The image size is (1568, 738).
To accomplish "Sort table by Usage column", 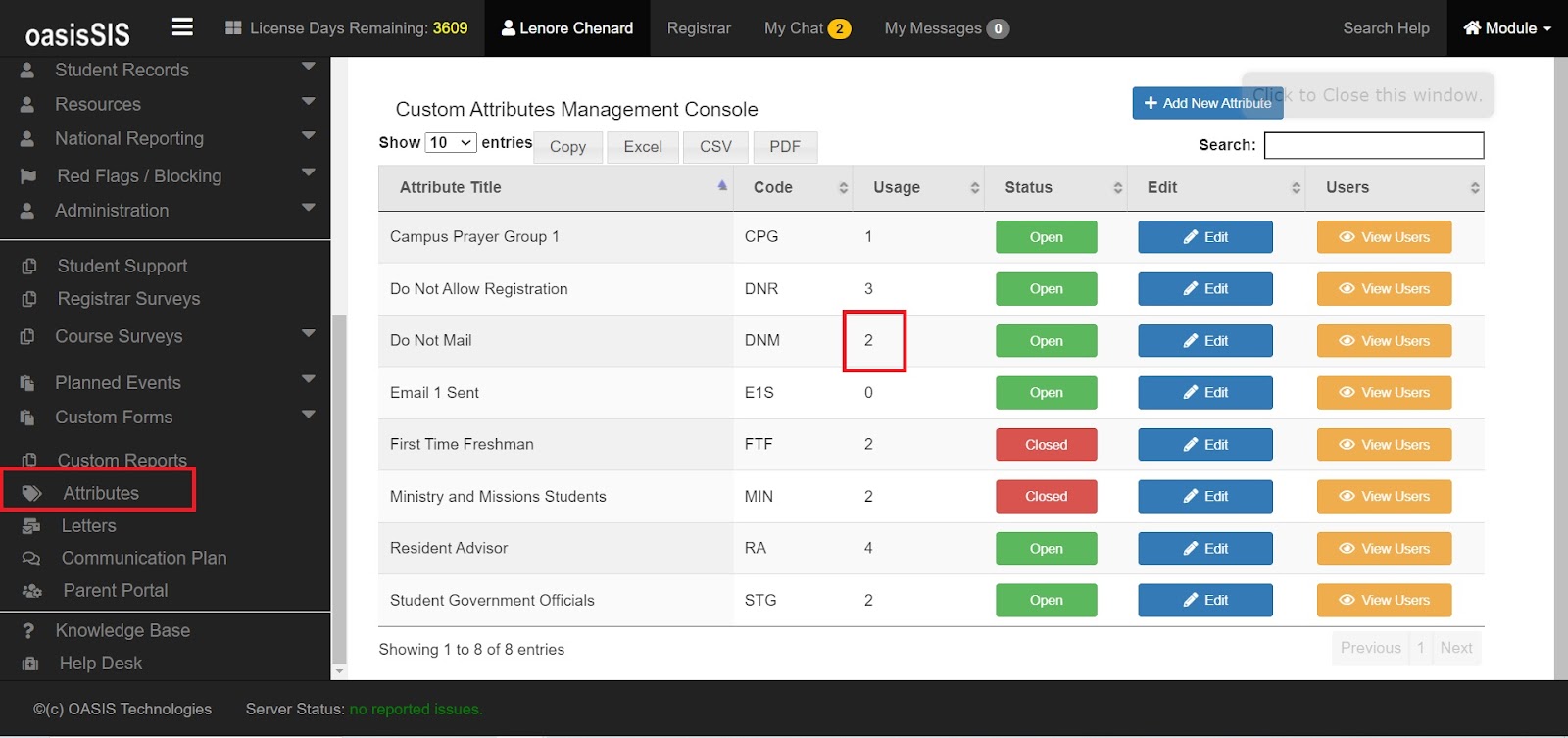I will tap(918, 187).
